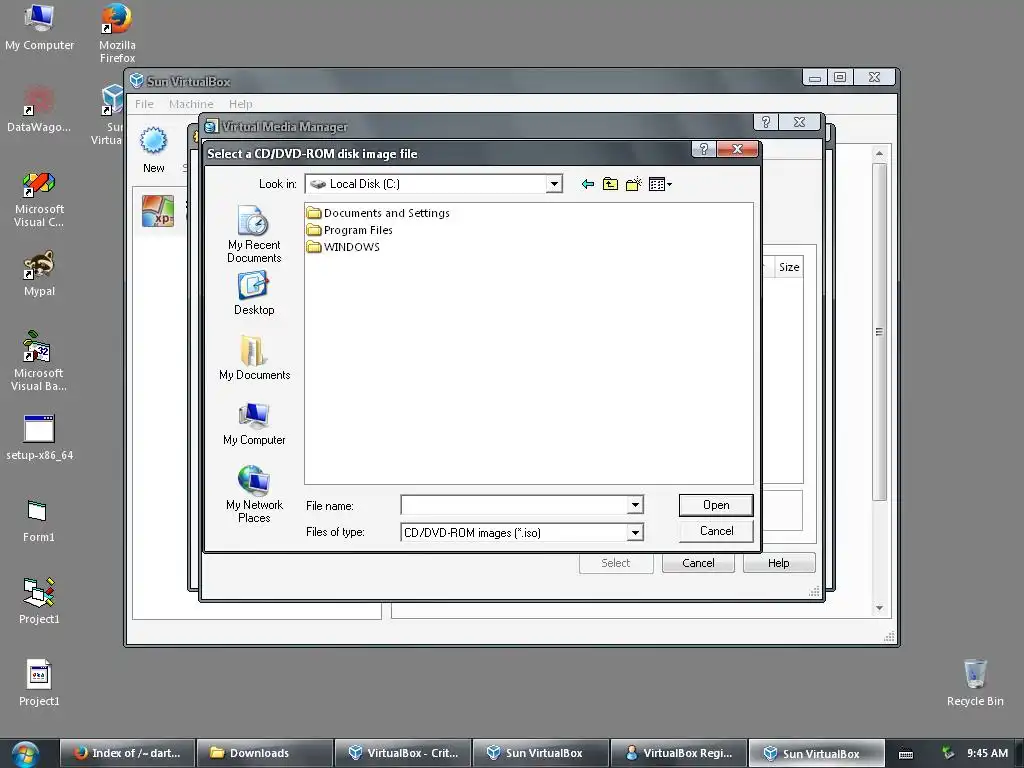Expand the Files of type dropdown
Image resolution: width=1024 pixels, height=768 pixels.
pyautogui.click(x=635, y=533)
